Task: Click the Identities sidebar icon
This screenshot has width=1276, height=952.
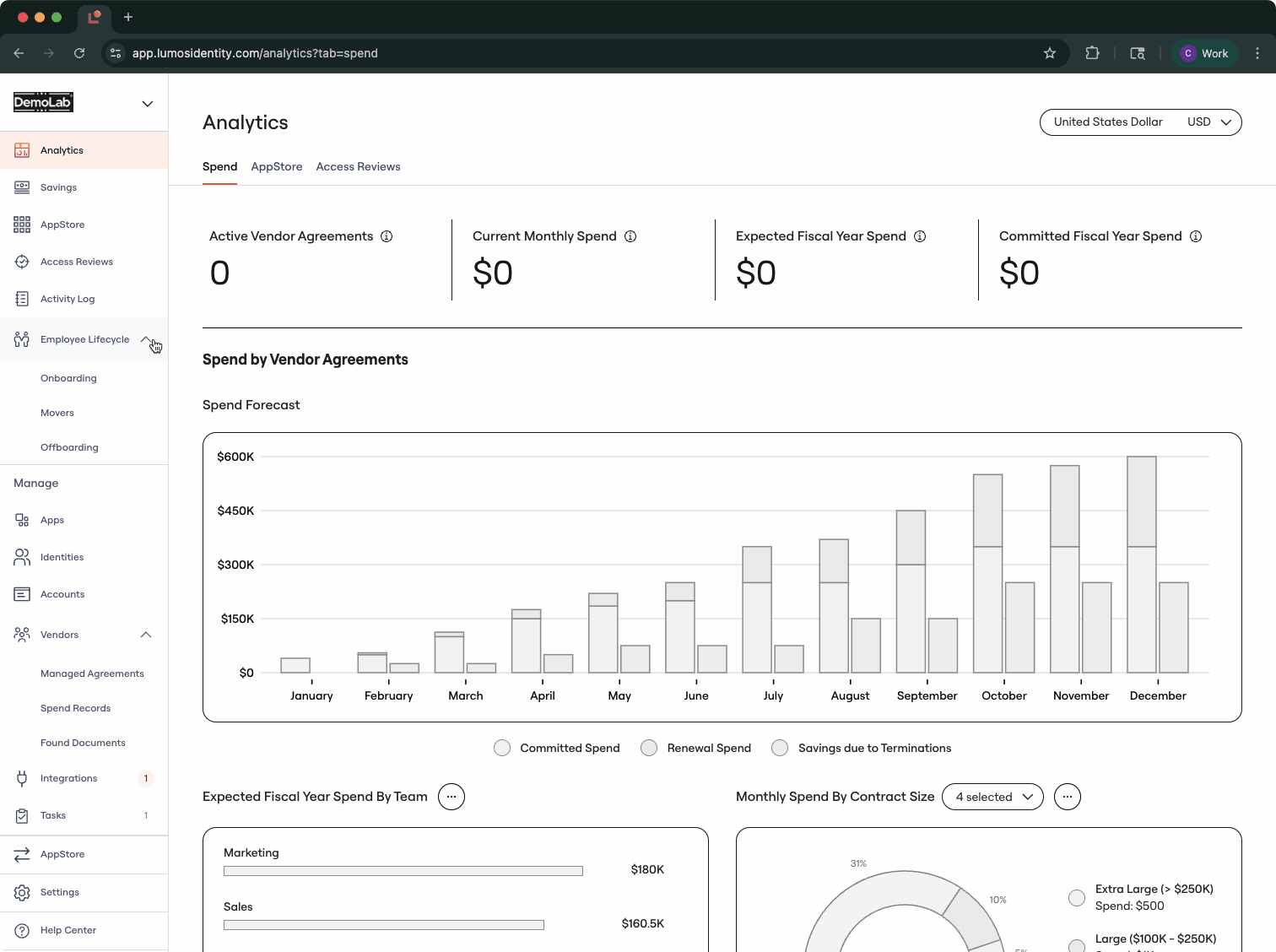Action: [x=22, y=557]
